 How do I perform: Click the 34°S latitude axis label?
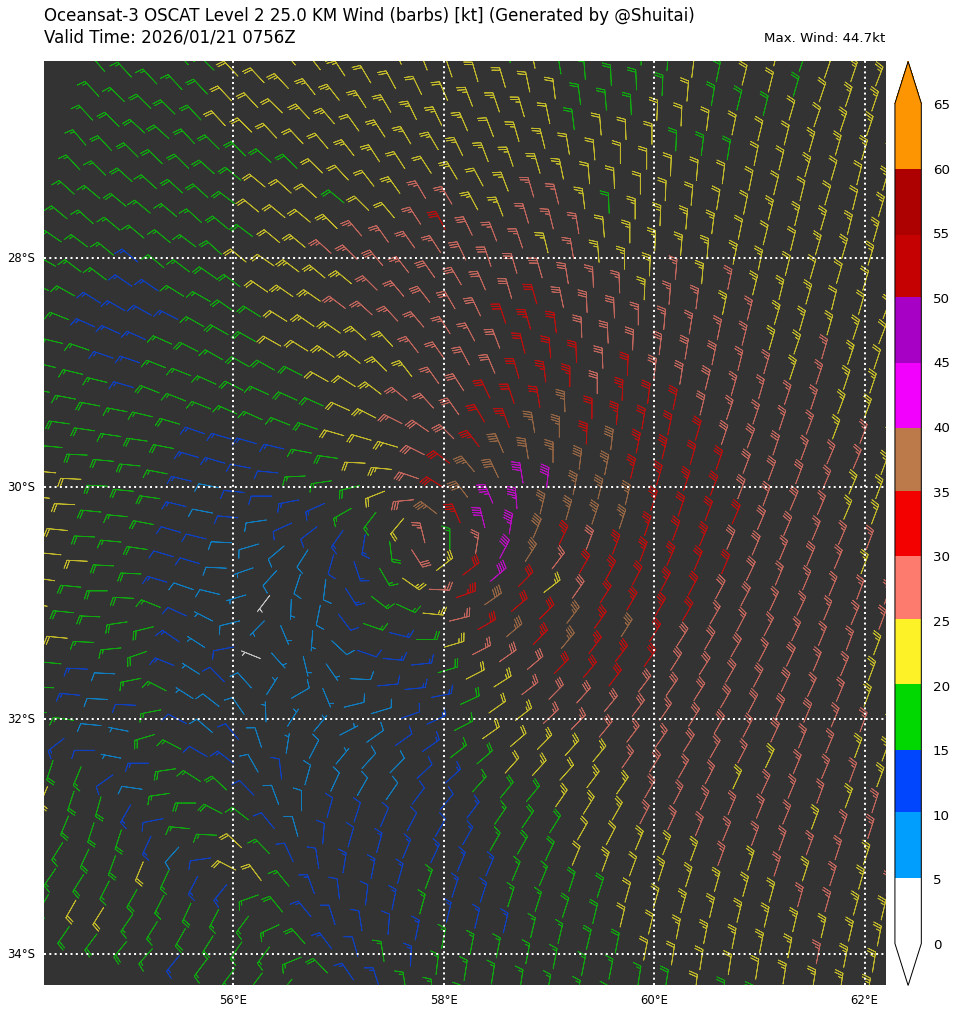coord(21,954)
